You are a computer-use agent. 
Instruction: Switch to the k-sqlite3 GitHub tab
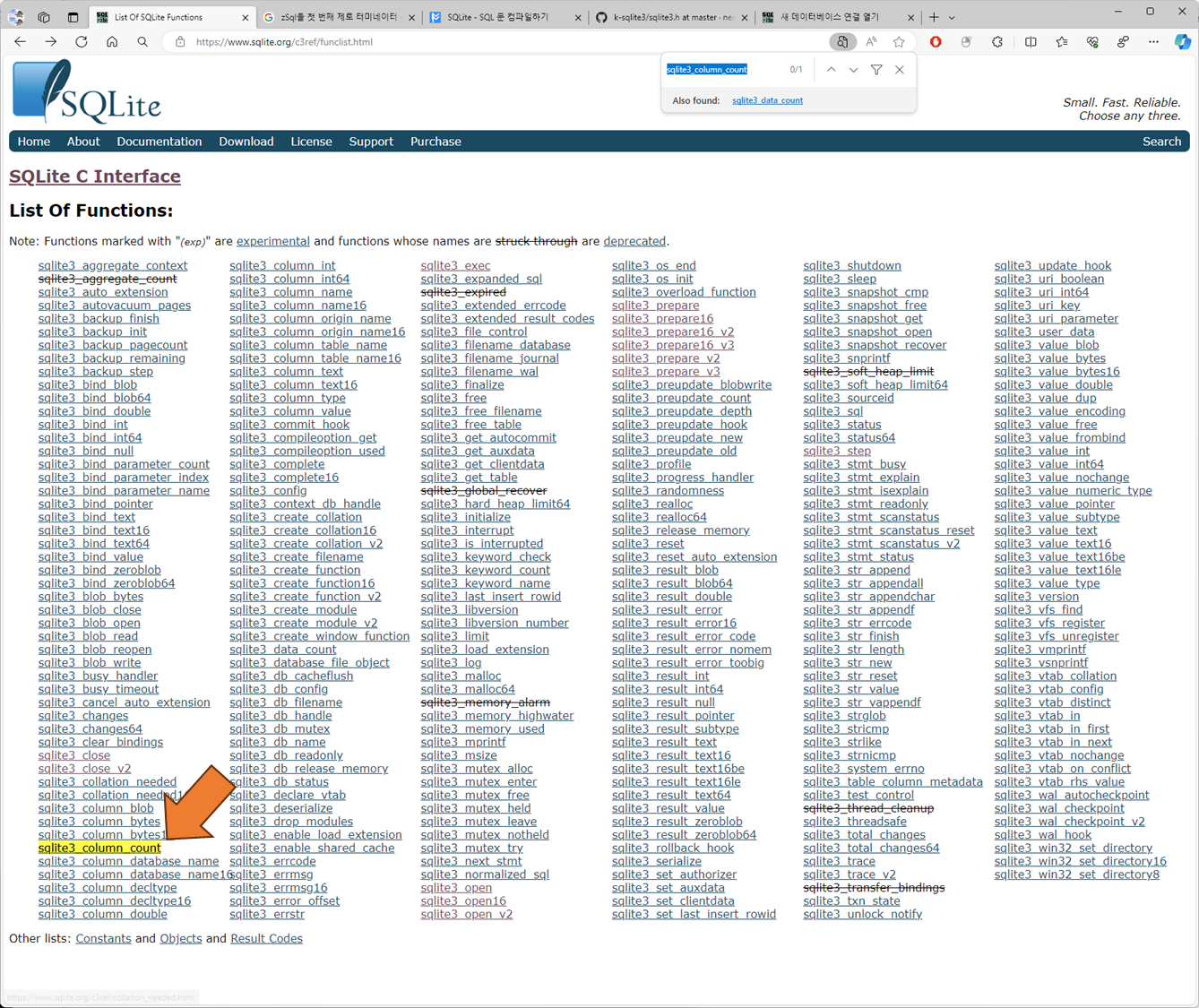[x=670, y=17]
